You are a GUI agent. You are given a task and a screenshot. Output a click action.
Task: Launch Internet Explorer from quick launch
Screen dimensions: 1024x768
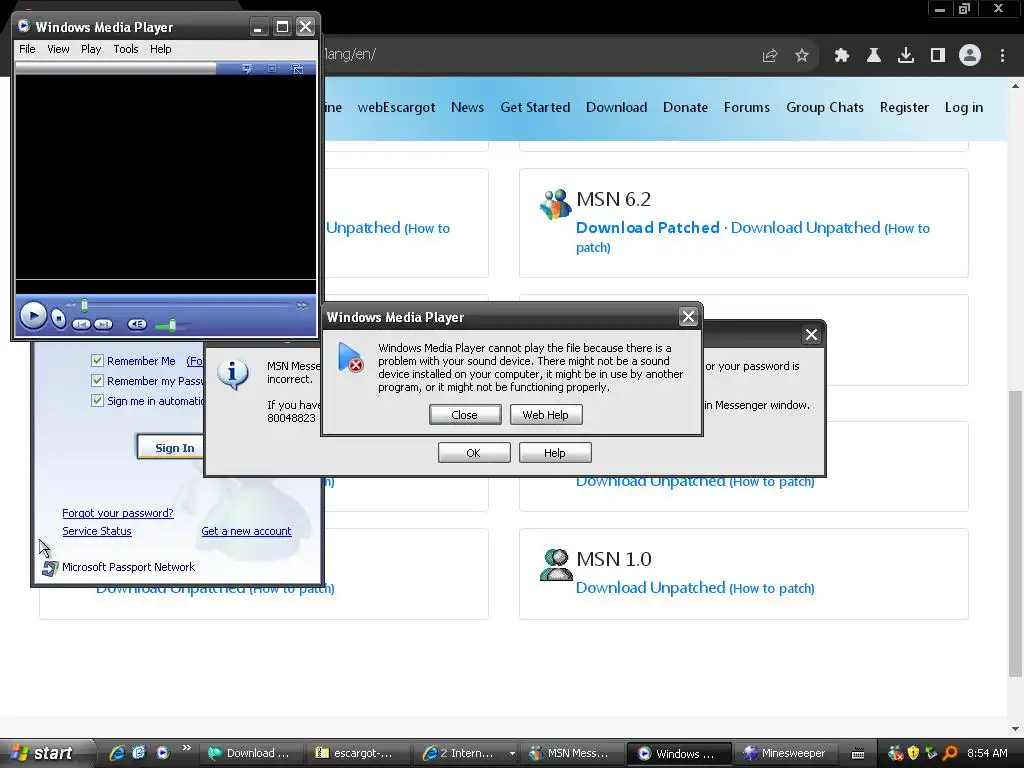coord(118,753)
